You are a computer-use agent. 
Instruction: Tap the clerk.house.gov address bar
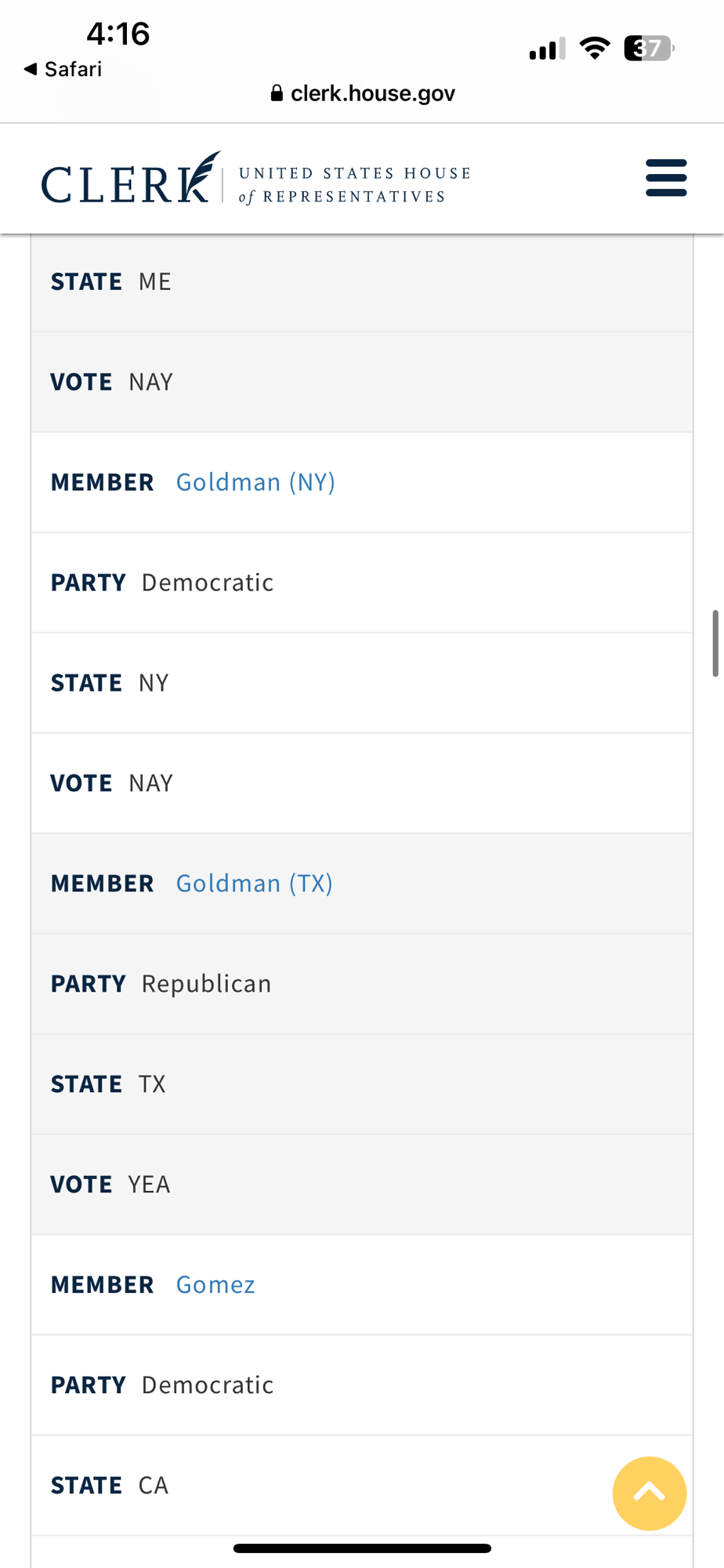(372, 94)
